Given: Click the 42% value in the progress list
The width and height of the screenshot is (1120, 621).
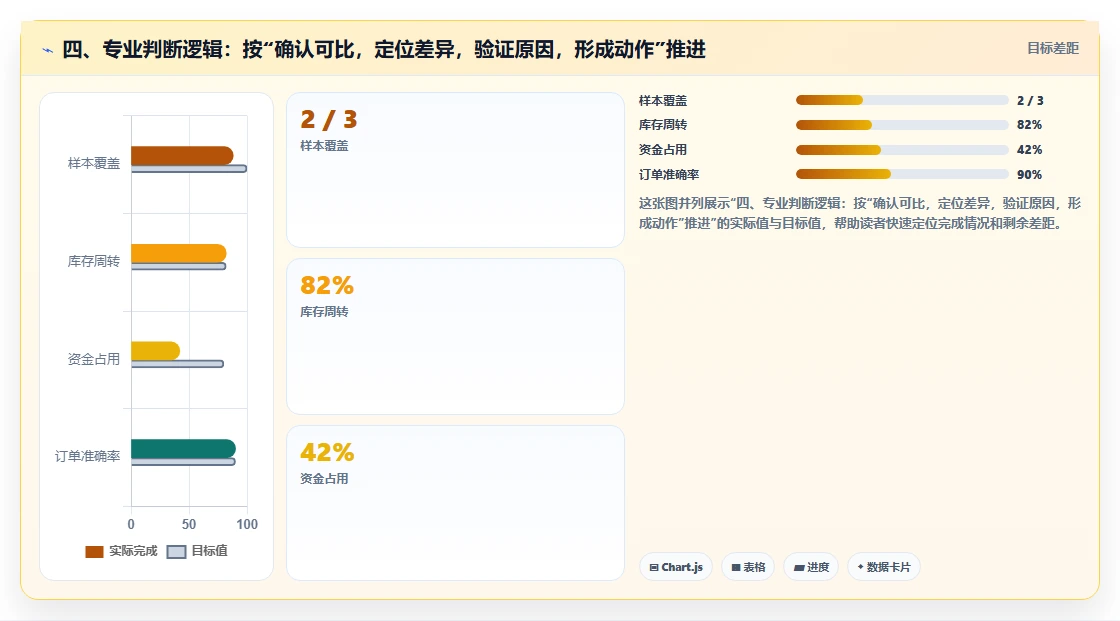Looking at the screenshot, I should (1029, 150).
